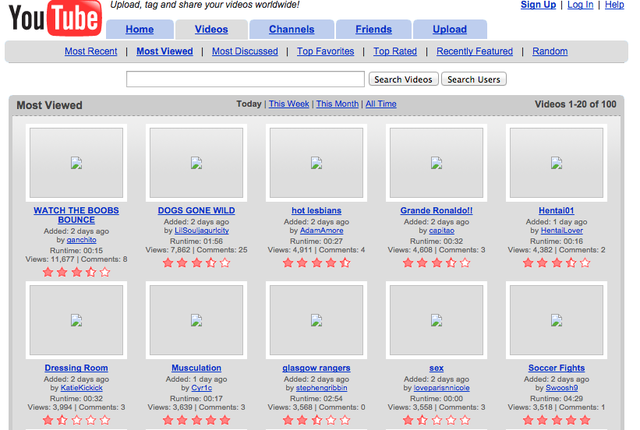
Task: Click 'Runtime: 04:29' under Soccer Fights
Action: click(x=556, y=398)
